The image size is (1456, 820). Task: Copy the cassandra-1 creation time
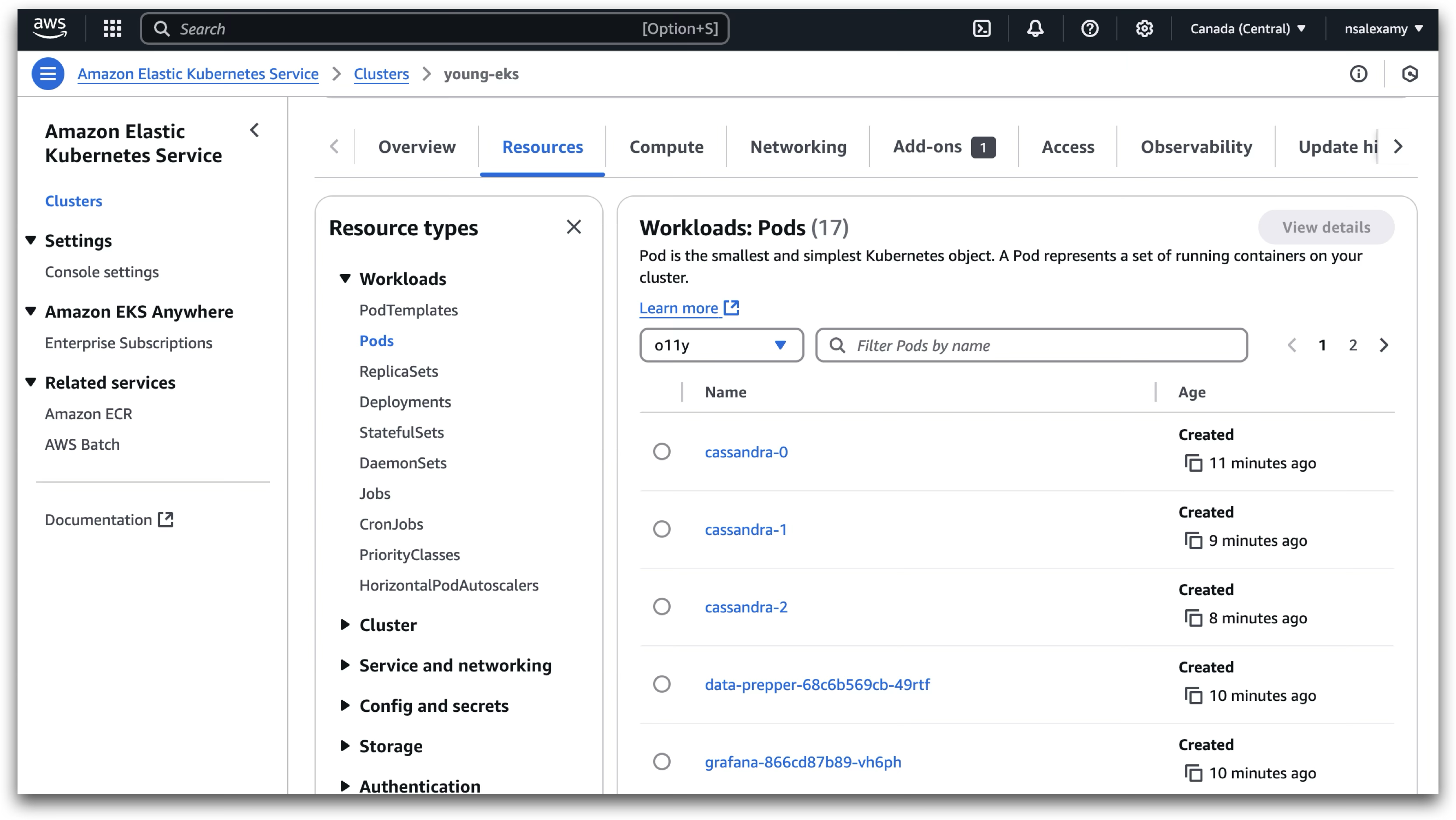[x=1193, y=540]
